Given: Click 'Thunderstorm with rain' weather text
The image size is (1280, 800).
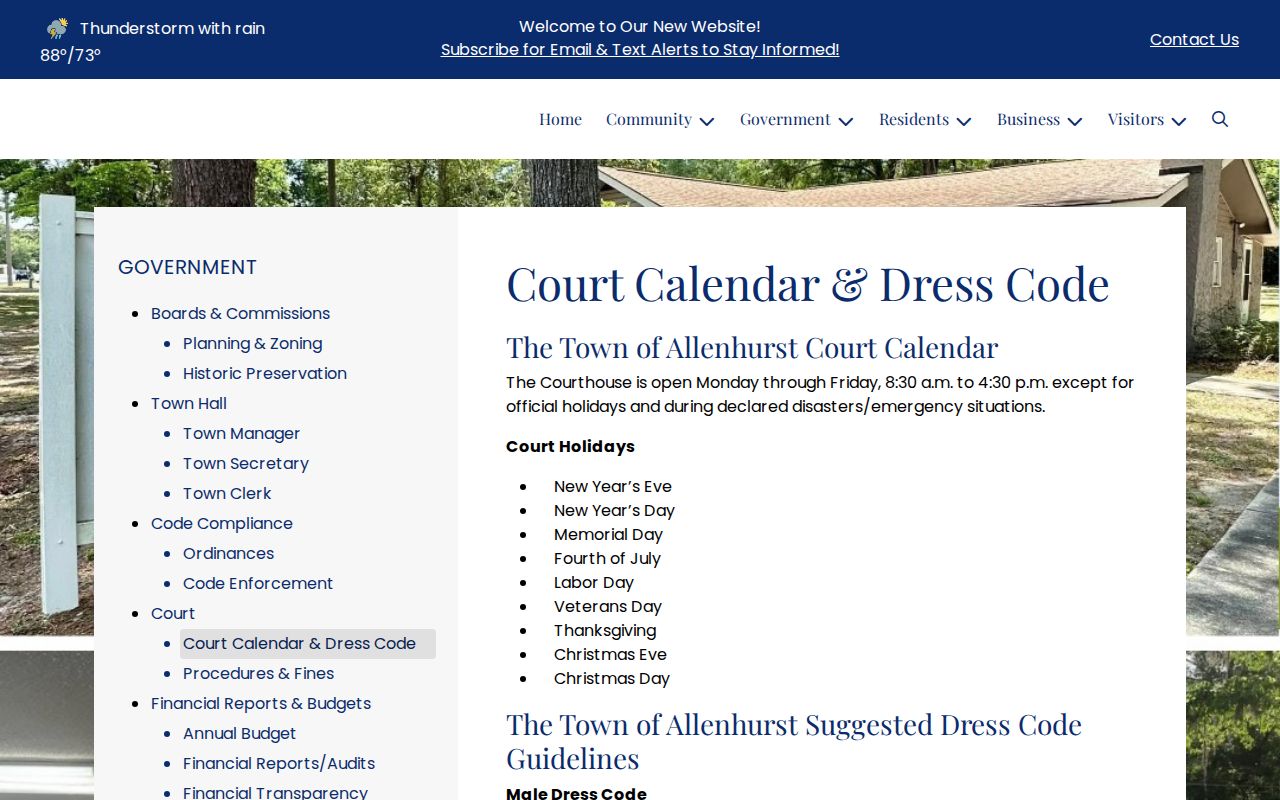Looking at the screenshot, I should 172,28.
